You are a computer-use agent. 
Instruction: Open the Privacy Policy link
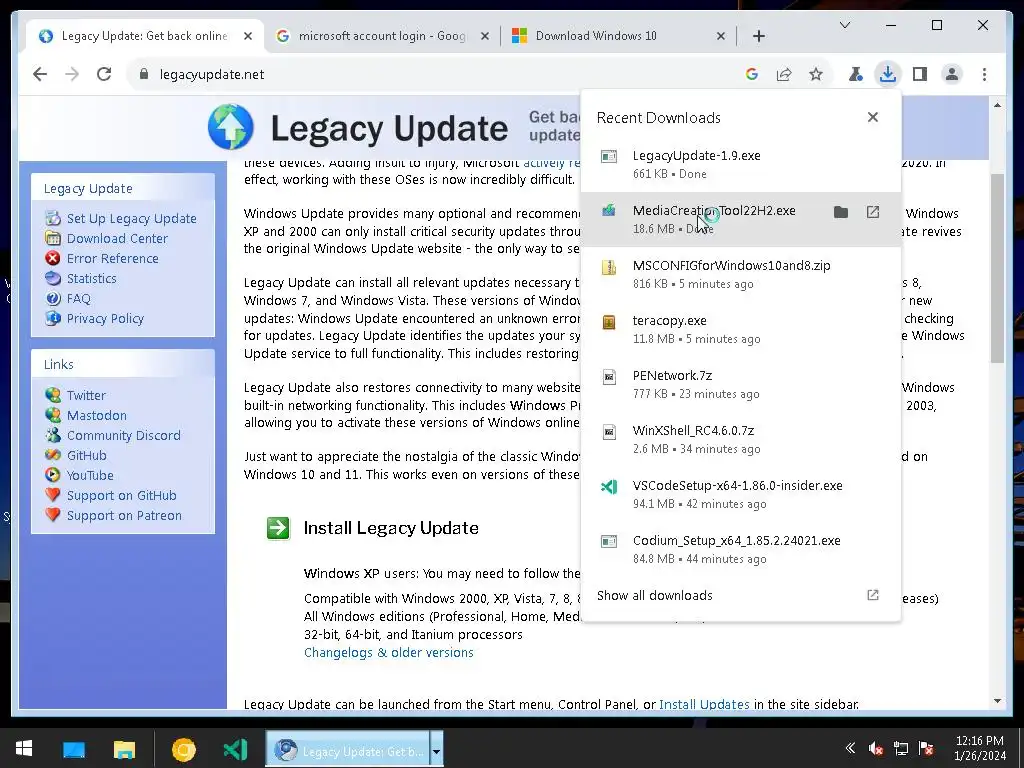[105, 318]
